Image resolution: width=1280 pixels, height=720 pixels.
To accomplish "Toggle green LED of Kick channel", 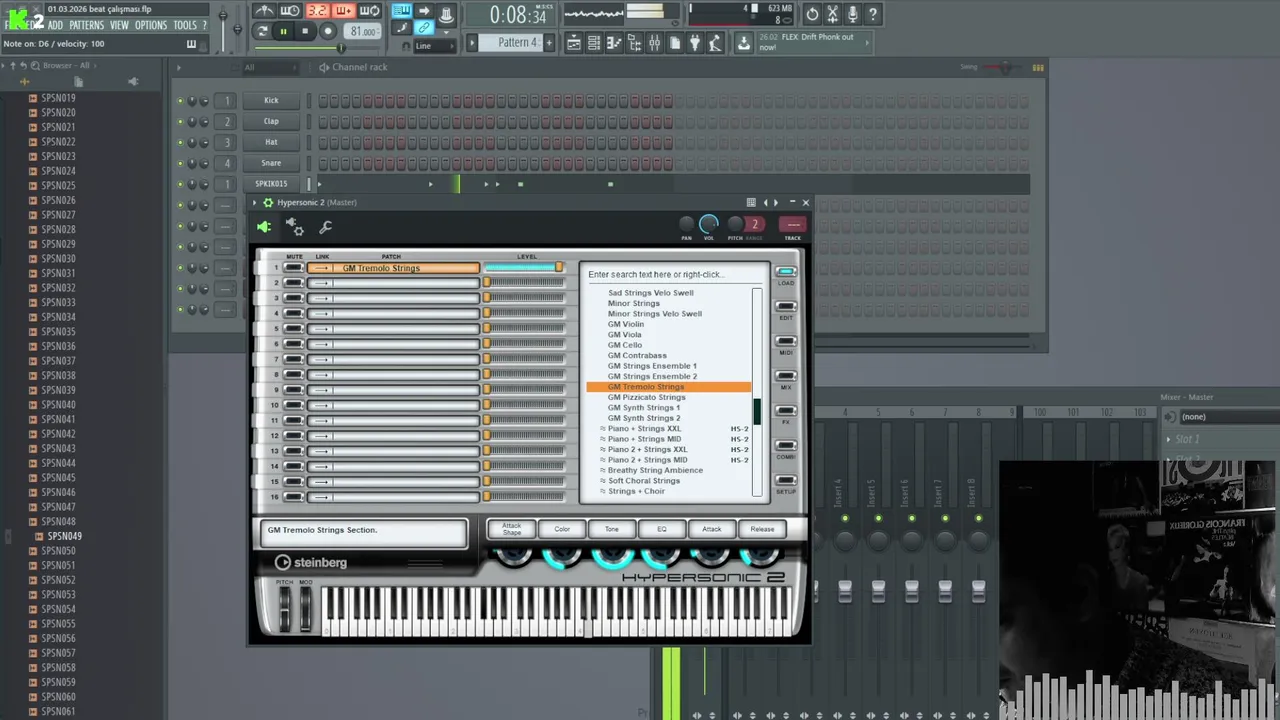I will [x=181, y=100].
